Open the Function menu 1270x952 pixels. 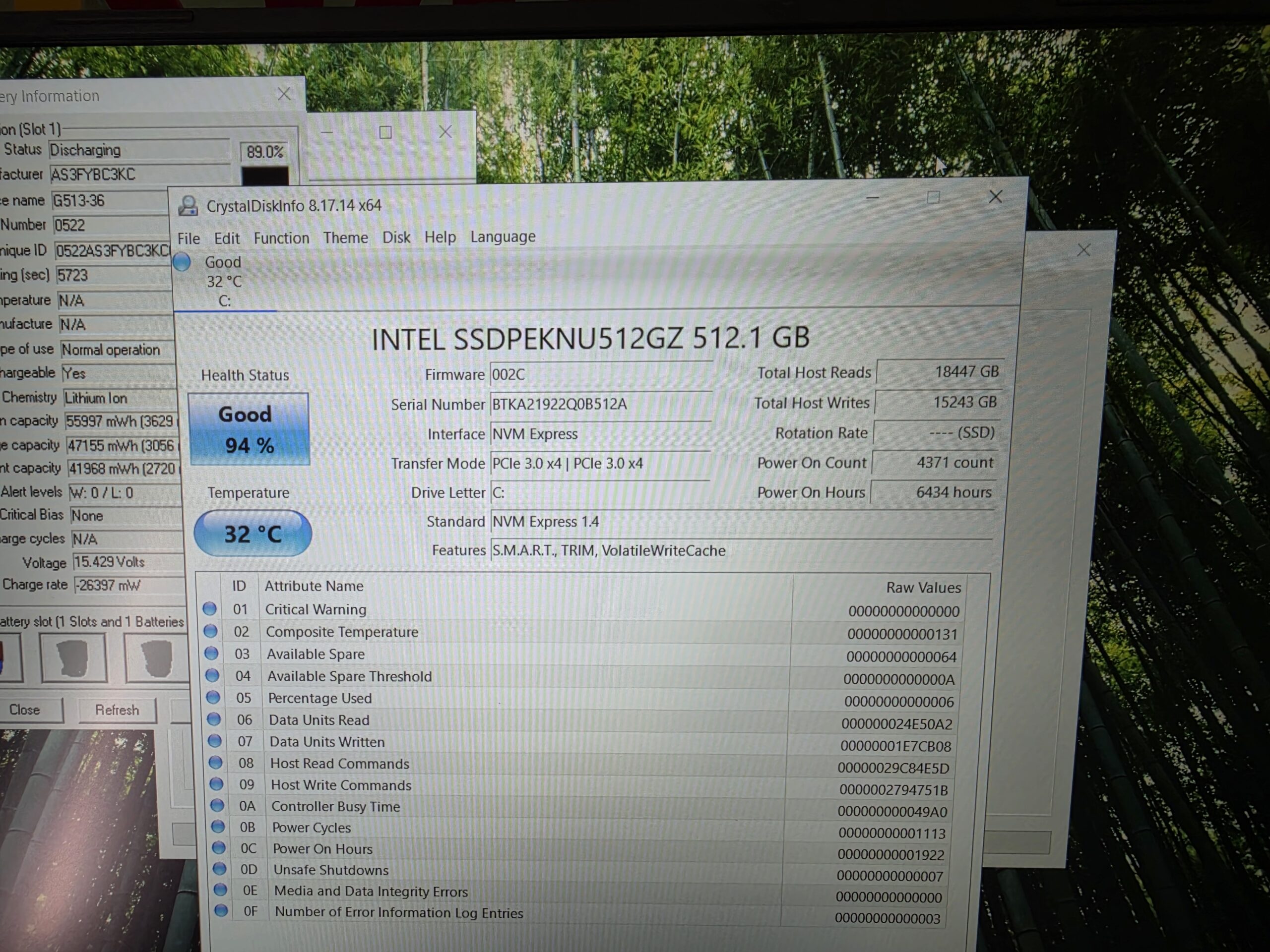[x=281, y=238]
